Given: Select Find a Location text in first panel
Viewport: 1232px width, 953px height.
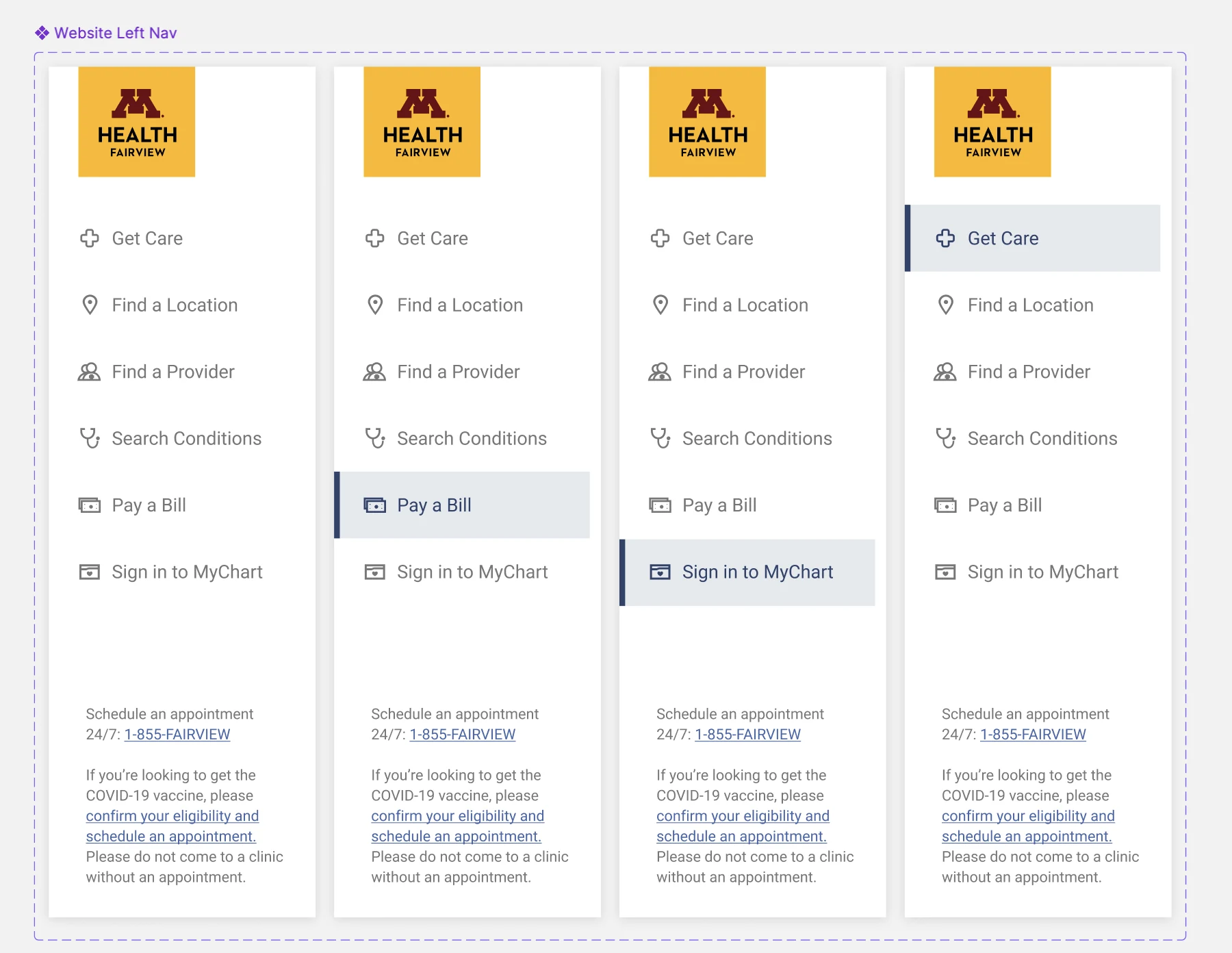Looking at the screenshot, I should pos(175,305).
